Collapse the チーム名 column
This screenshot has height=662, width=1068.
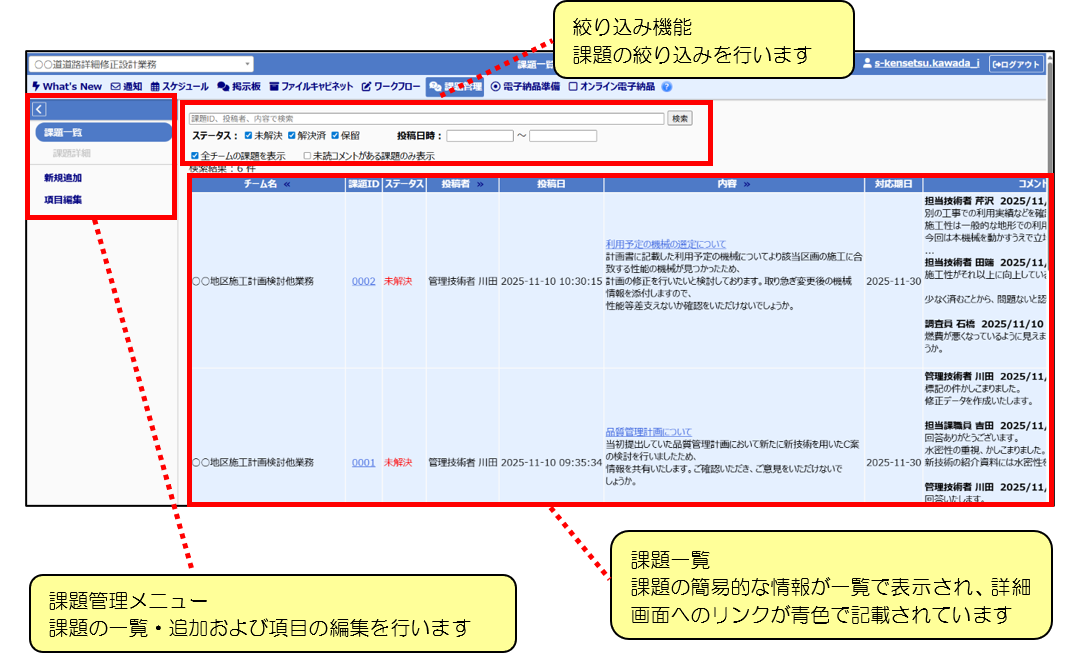click(x=286, y=184)
